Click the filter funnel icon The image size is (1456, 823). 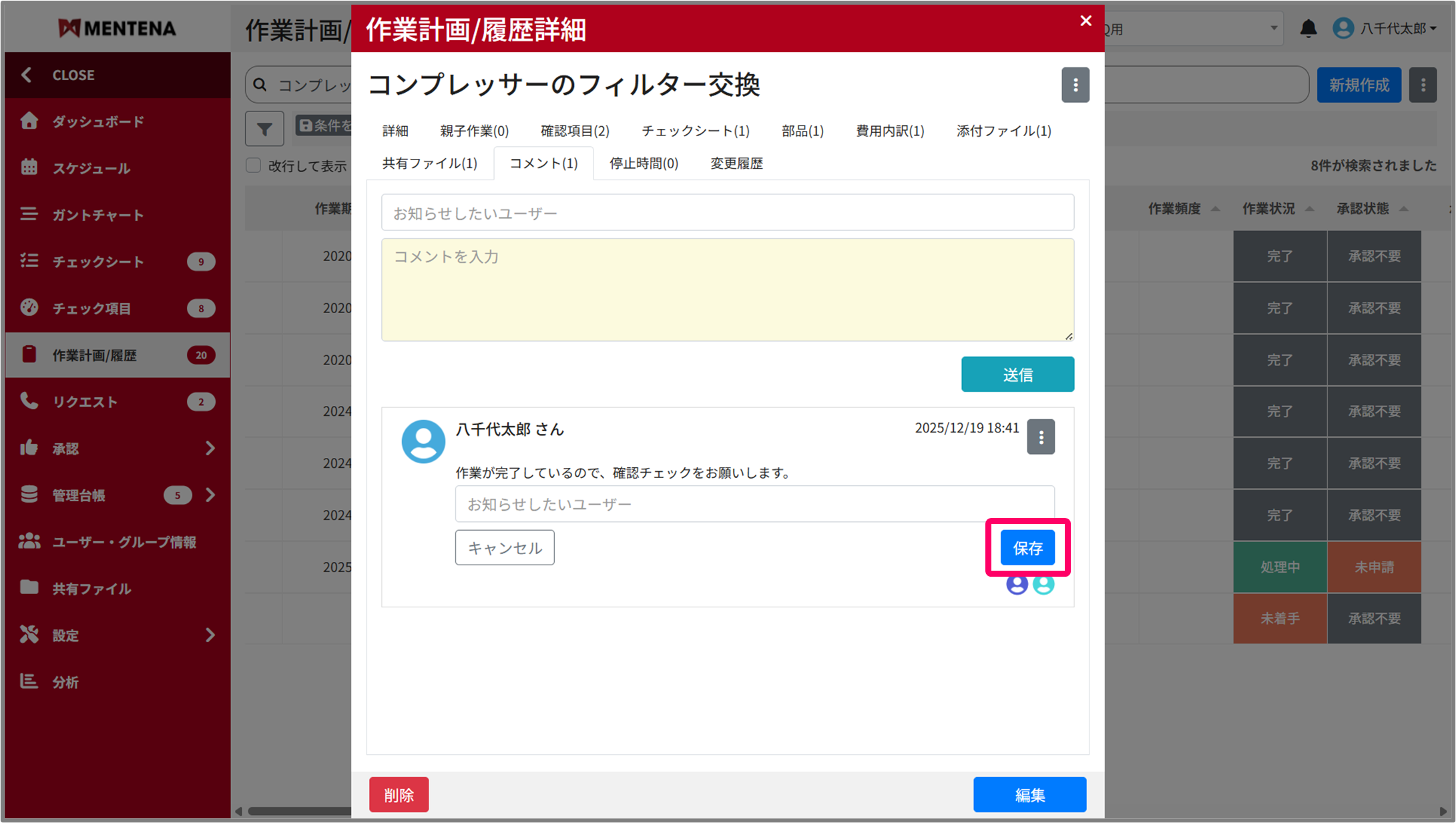pos(264,128)
